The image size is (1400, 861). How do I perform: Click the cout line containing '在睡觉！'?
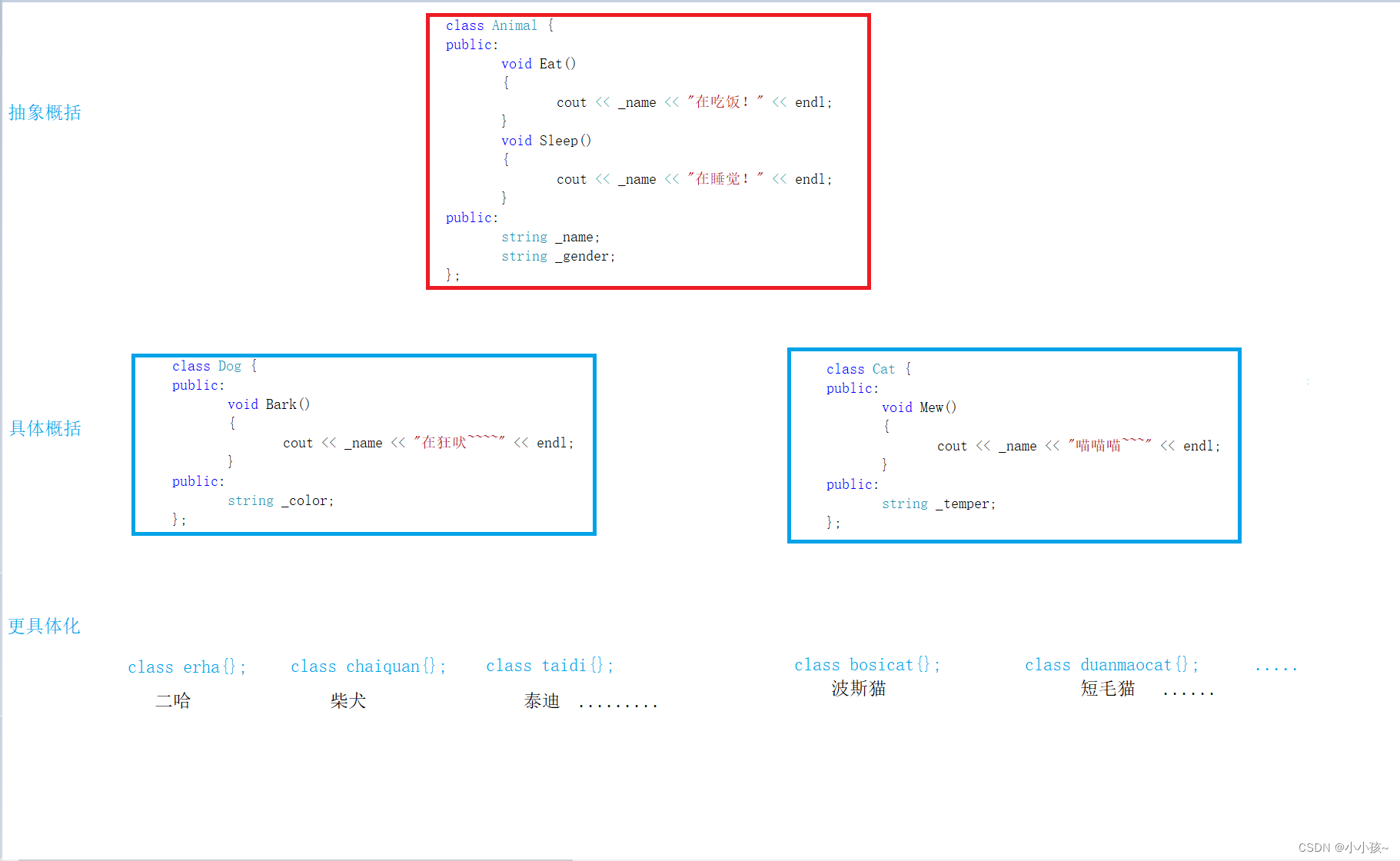pos(694,179)
